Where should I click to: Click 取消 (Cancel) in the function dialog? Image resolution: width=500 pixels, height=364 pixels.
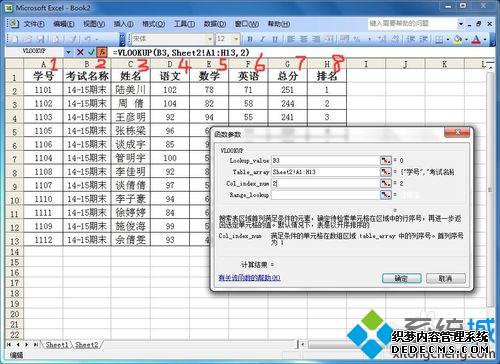pos(446,278)
